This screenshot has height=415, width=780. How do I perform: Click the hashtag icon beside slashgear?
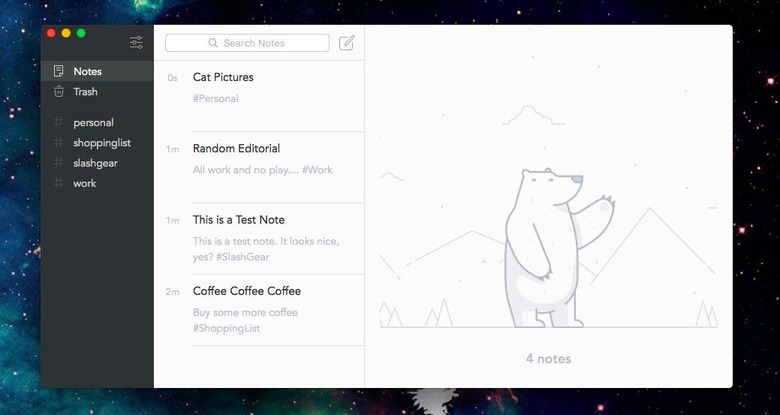[59, 163]
